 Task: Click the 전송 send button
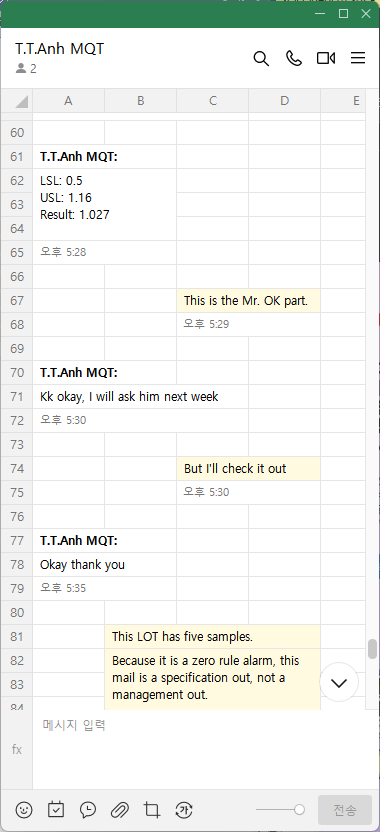(345, 810)
